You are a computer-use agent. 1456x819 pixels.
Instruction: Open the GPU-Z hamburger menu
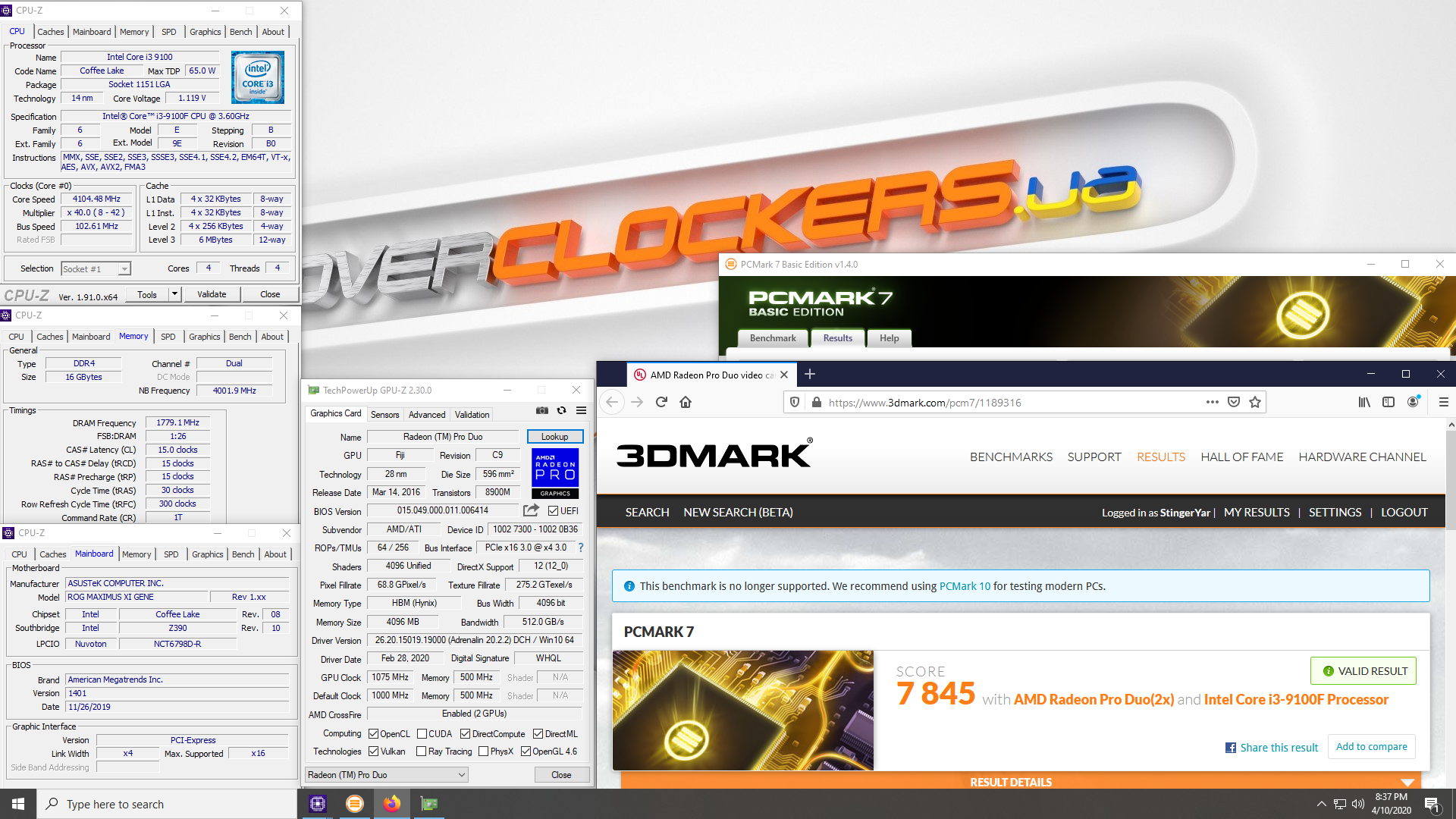[582, 410]
